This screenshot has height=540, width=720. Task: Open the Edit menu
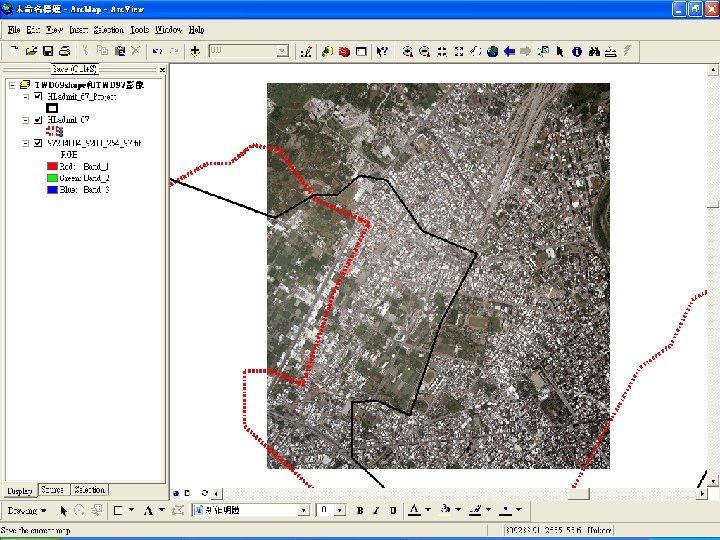pos(33,30)
